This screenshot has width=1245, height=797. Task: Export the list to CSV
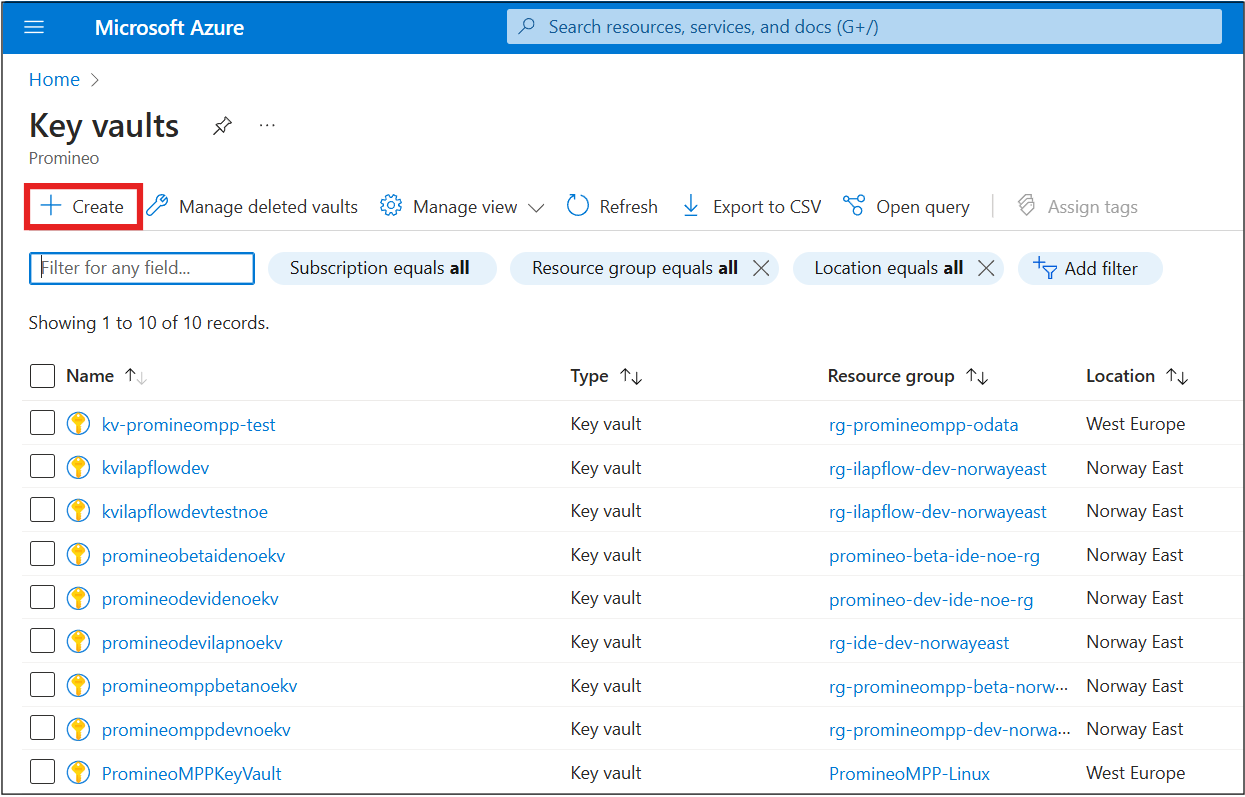(x=751, y=207)
